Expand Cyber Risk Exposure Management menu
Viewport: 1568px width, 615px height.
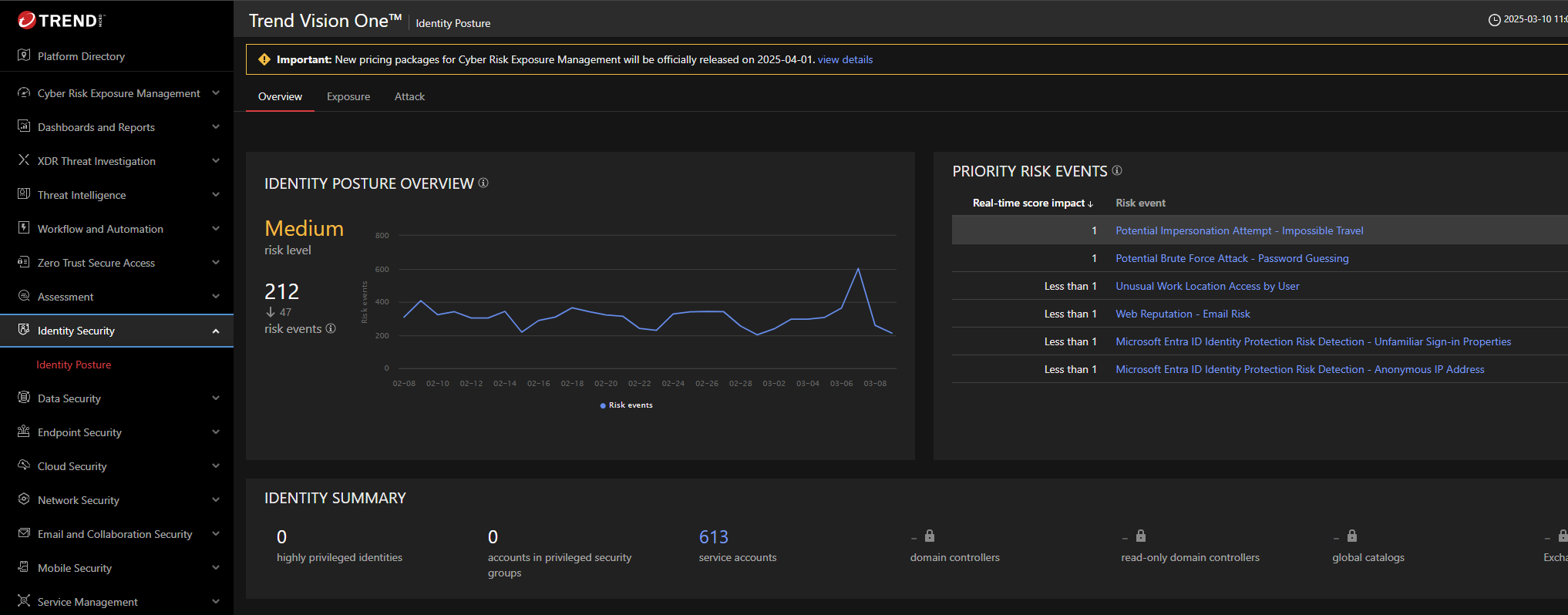216,93
